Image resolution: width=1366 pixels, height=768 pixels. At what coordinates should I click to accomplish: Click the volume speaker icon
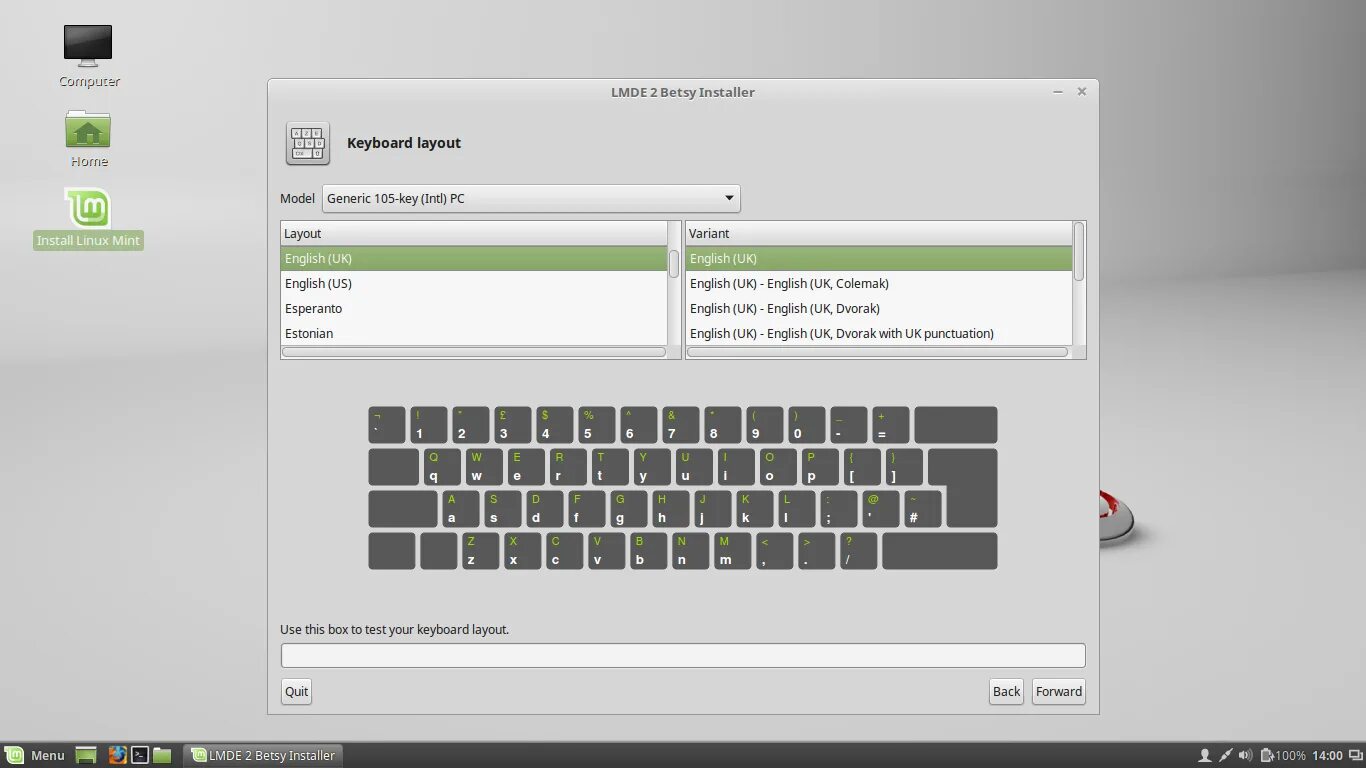[x=1245, y=755]
